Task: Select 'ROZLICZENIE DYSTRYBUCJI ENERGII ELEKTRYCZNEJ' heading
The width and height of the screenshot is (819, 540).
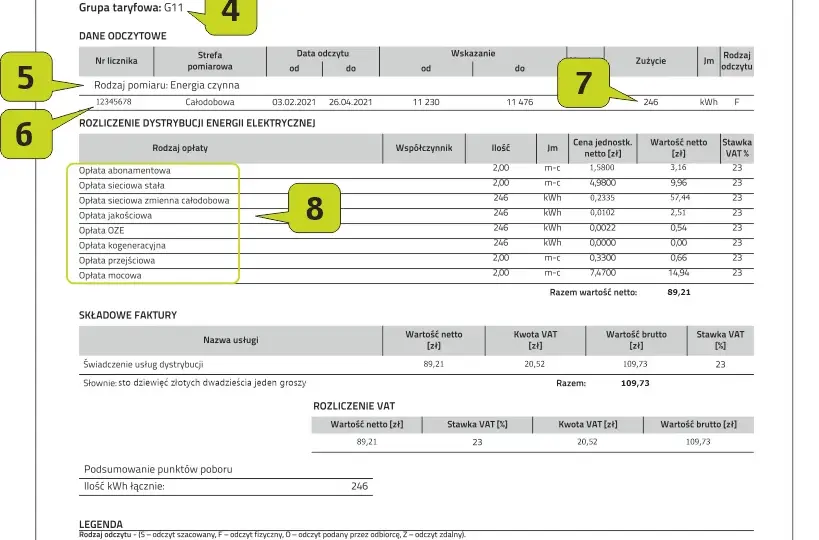Action: coord(197,123)
